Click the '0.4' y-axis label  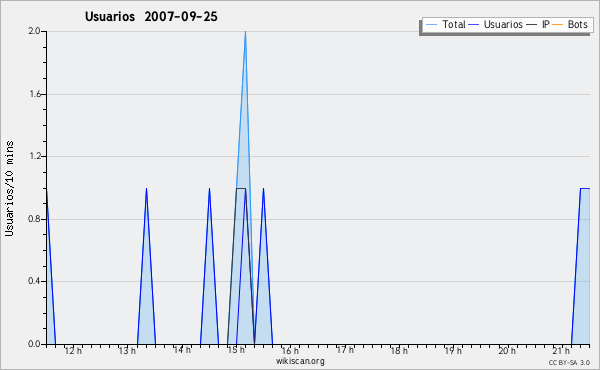(34, 281)
